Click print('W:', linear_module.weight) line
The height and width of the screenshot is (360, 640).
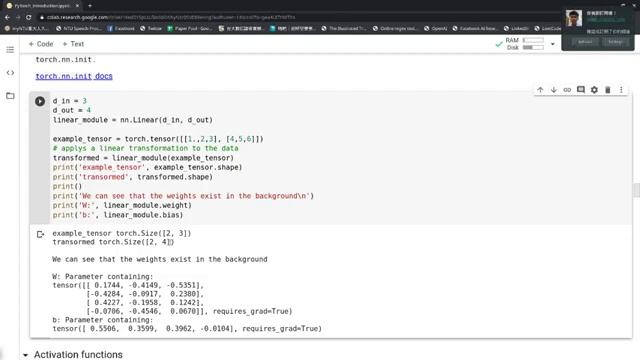click(122, 205)
